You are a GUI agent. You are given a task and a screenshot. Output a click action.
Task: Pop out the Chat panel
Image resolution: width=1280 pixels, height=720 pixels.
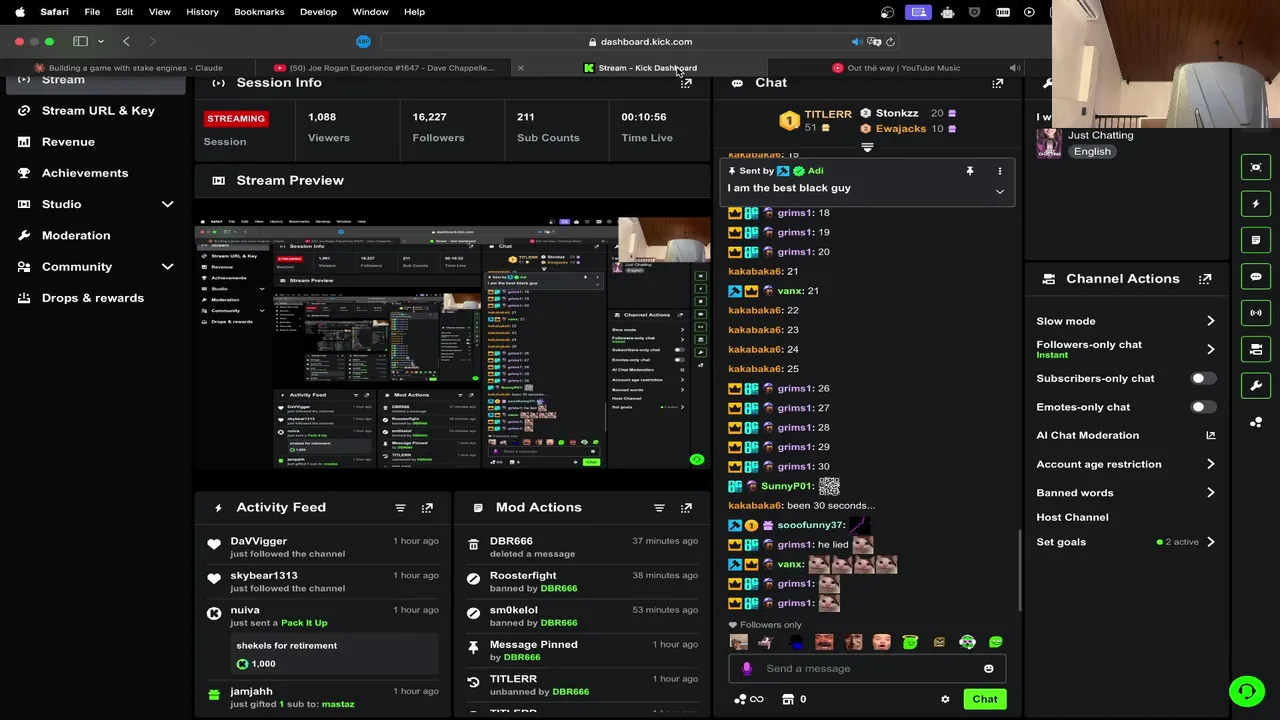(x=997, y=83)
